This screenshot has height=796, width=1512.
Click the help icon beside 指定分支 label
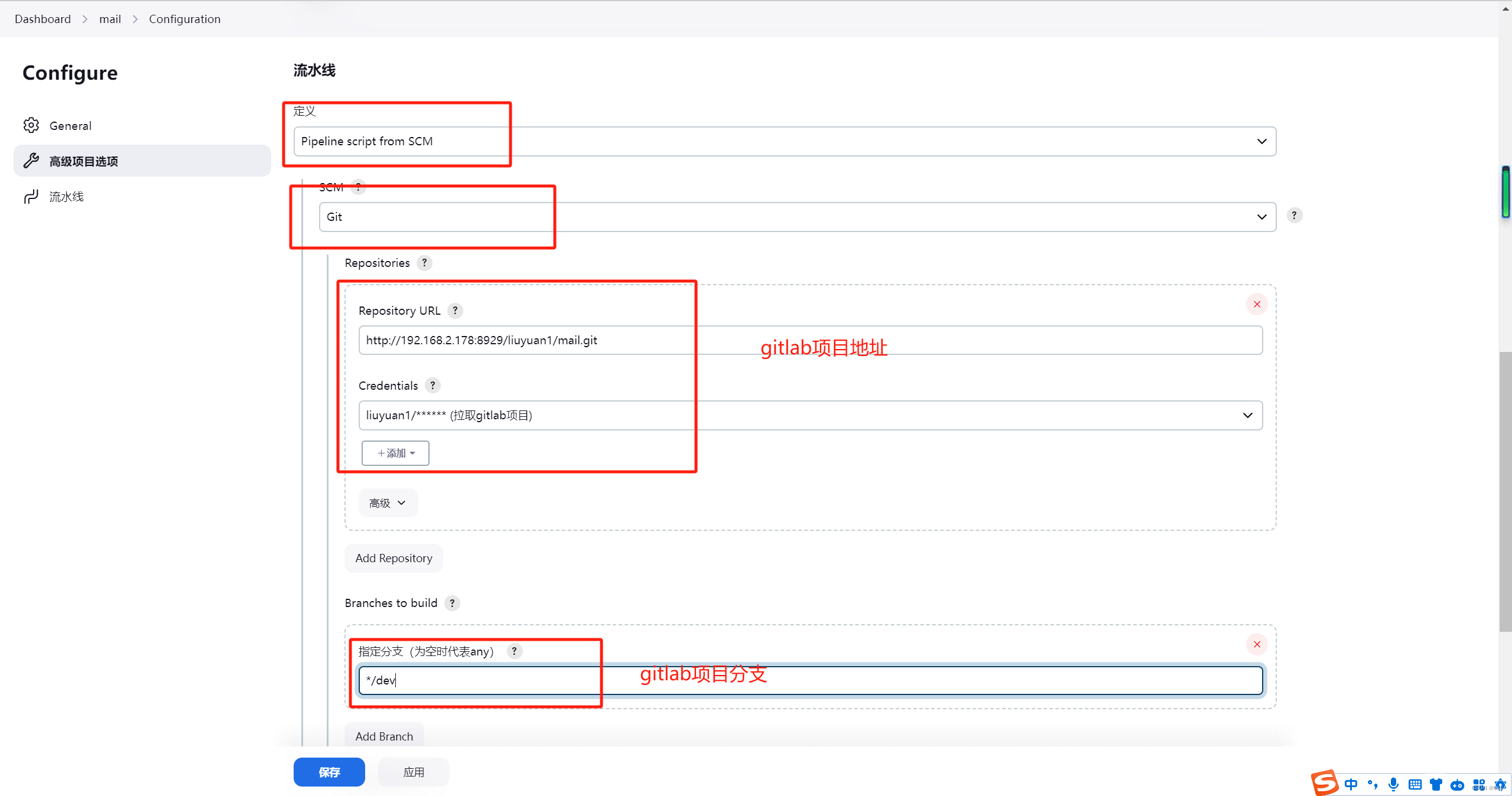click(x=514, y=651)
